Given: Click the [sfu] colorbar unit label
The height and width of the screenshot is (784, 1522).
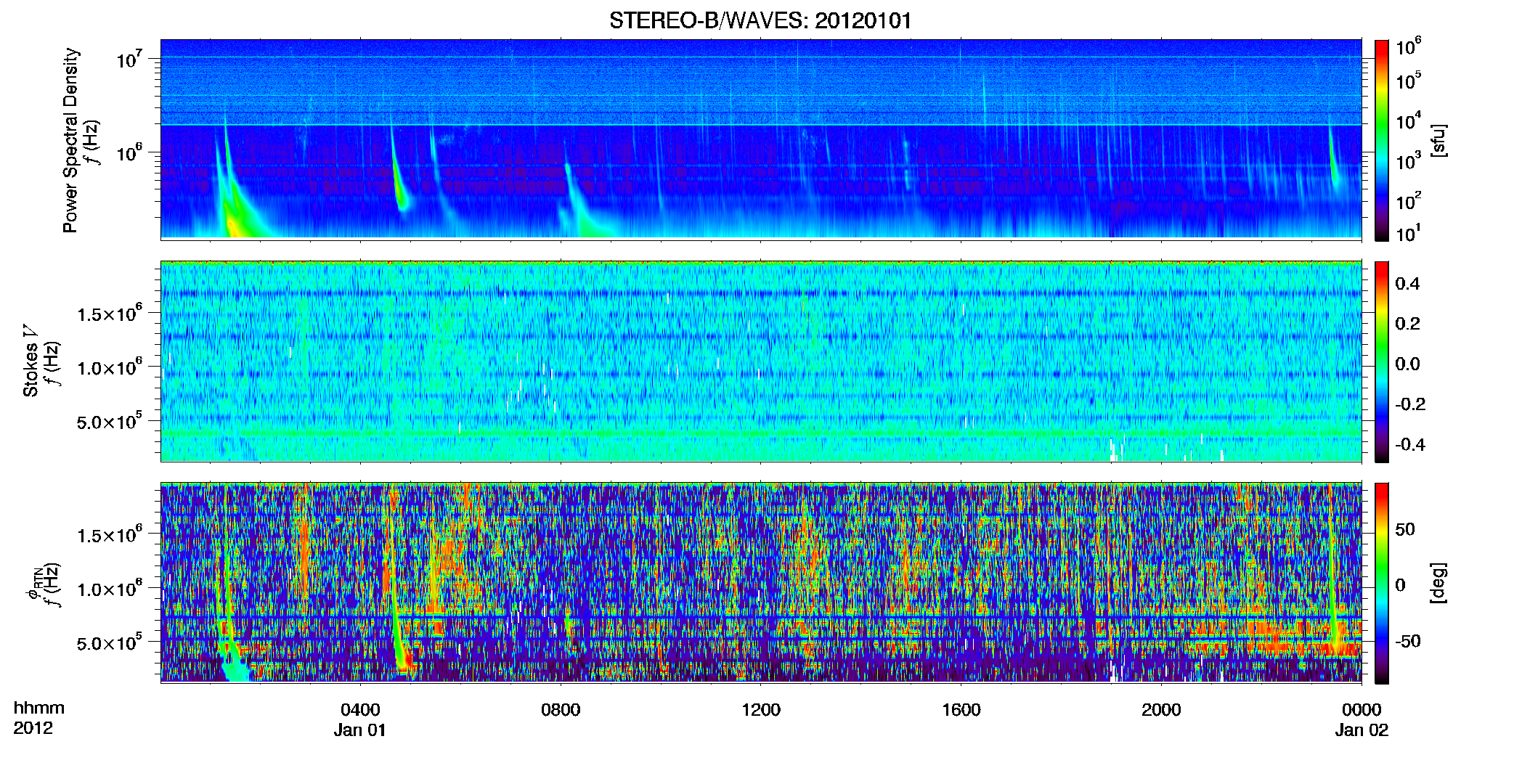Looking at the screenshot, I should tap(1438, 140).
